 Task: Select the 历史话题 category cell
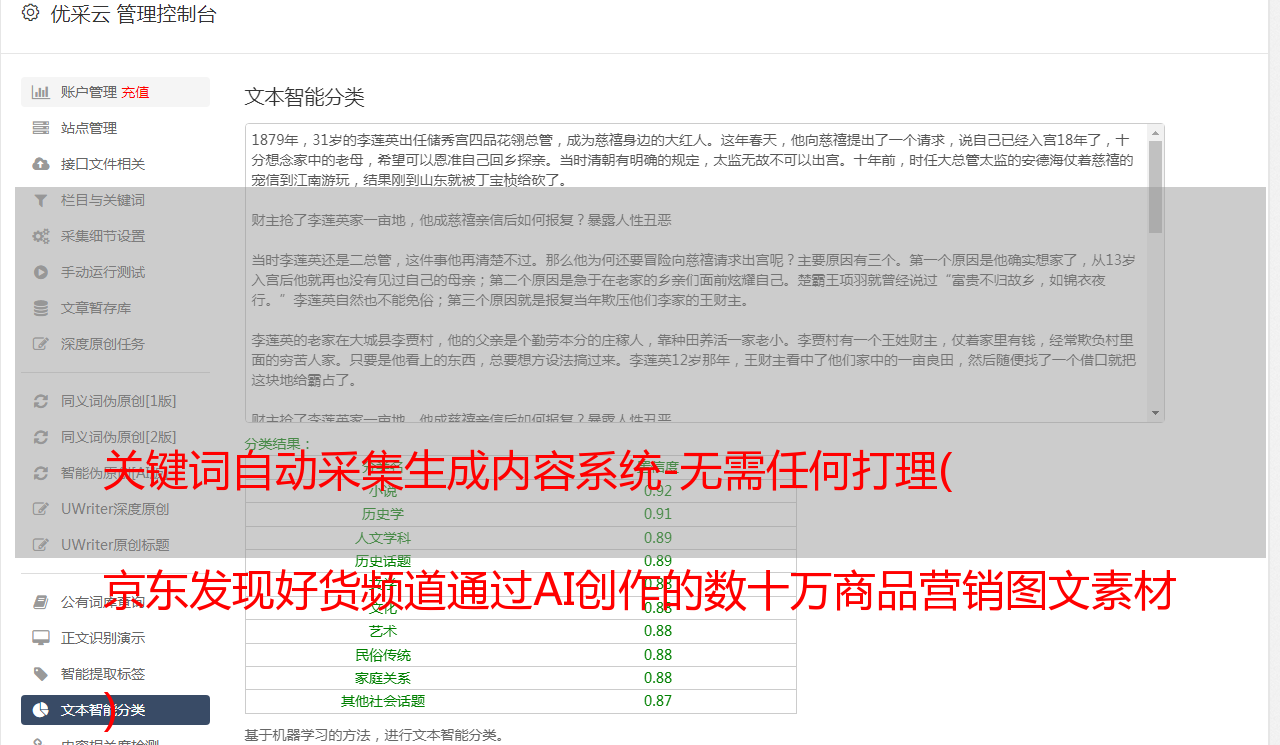point(383,561)
